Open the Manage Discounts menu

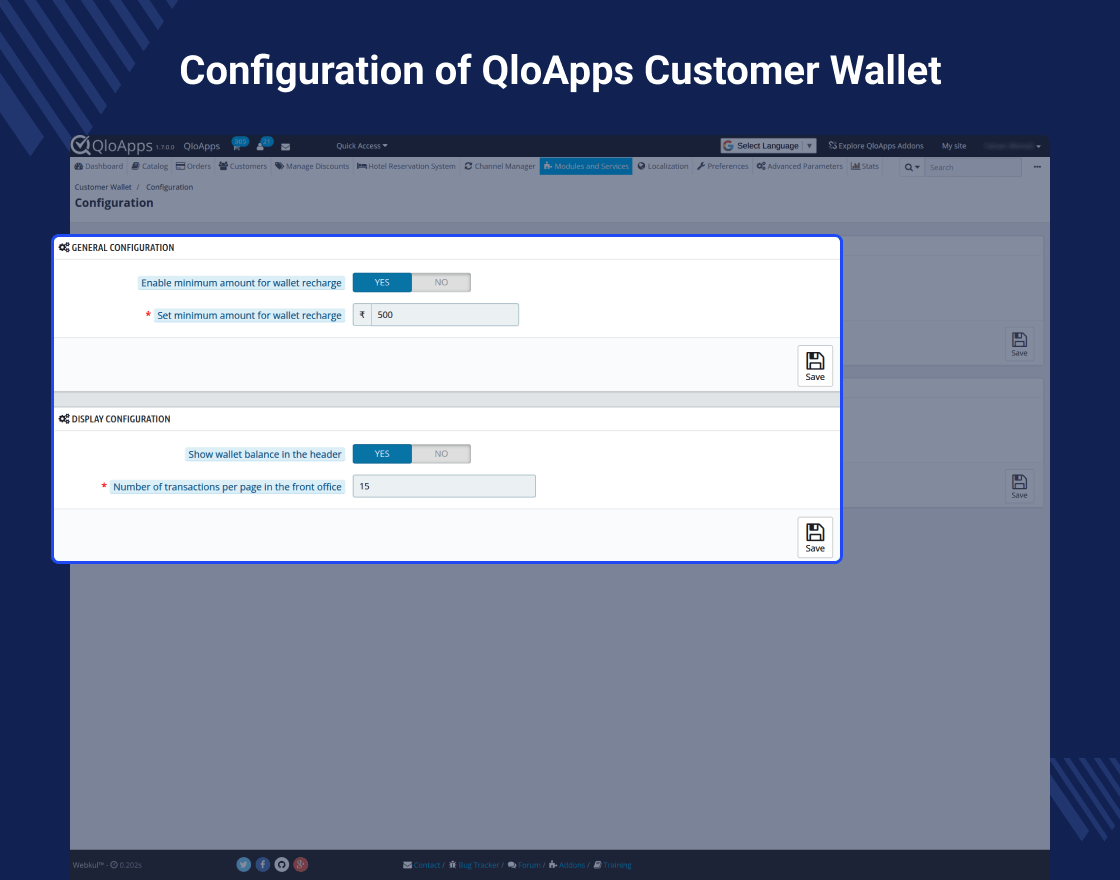coord(312,166)
